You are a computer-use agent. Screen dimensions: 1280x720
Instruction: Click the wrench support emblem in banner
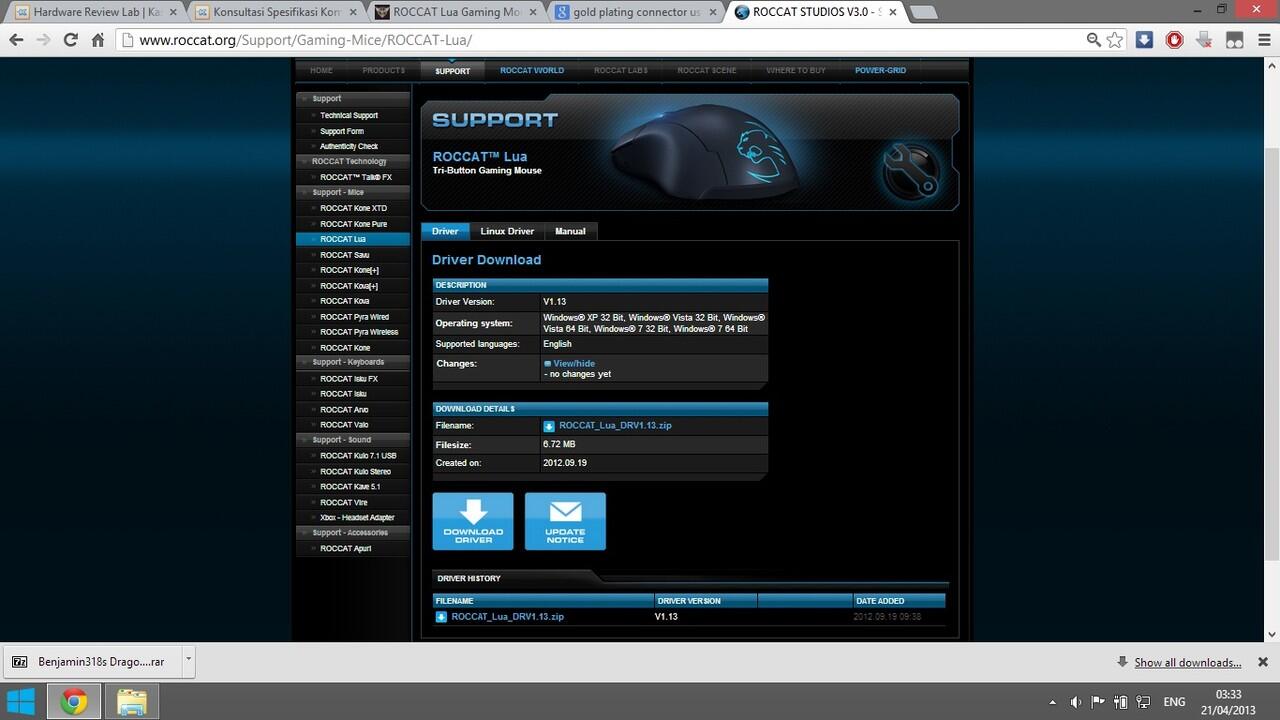pyautogui.click(x=911, y=170)
